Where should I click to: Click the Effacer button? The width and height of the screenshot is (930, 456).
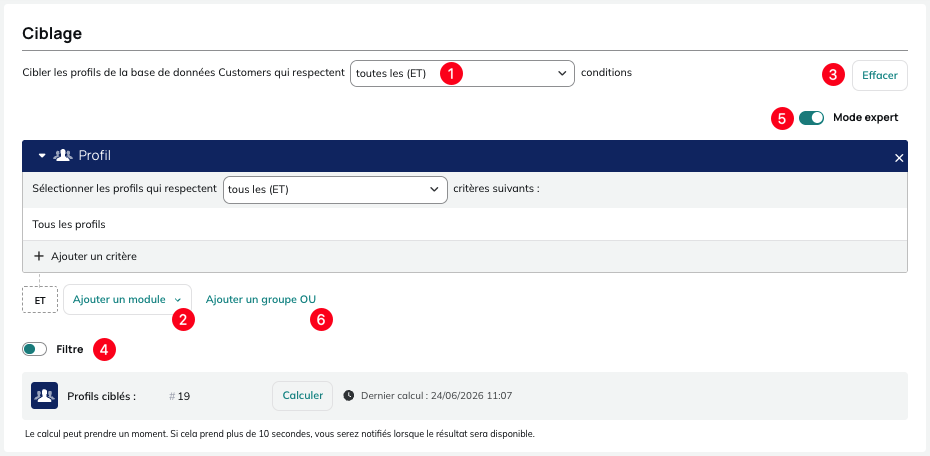pyautogui.click(x=880, y=75)
